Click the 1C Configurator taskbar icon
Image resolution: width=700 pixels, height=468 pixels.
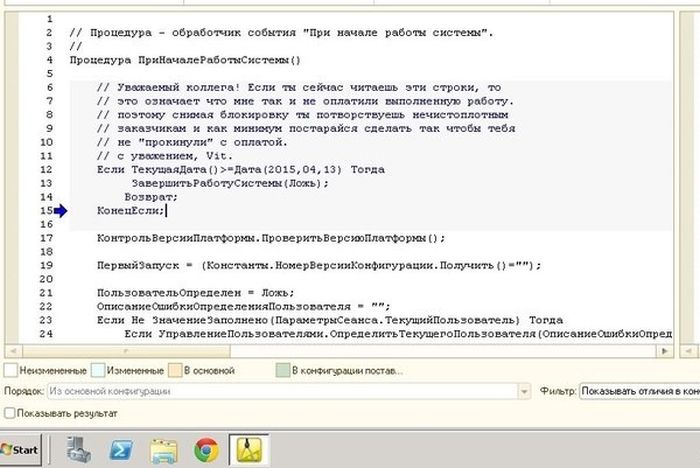point(247,450)
